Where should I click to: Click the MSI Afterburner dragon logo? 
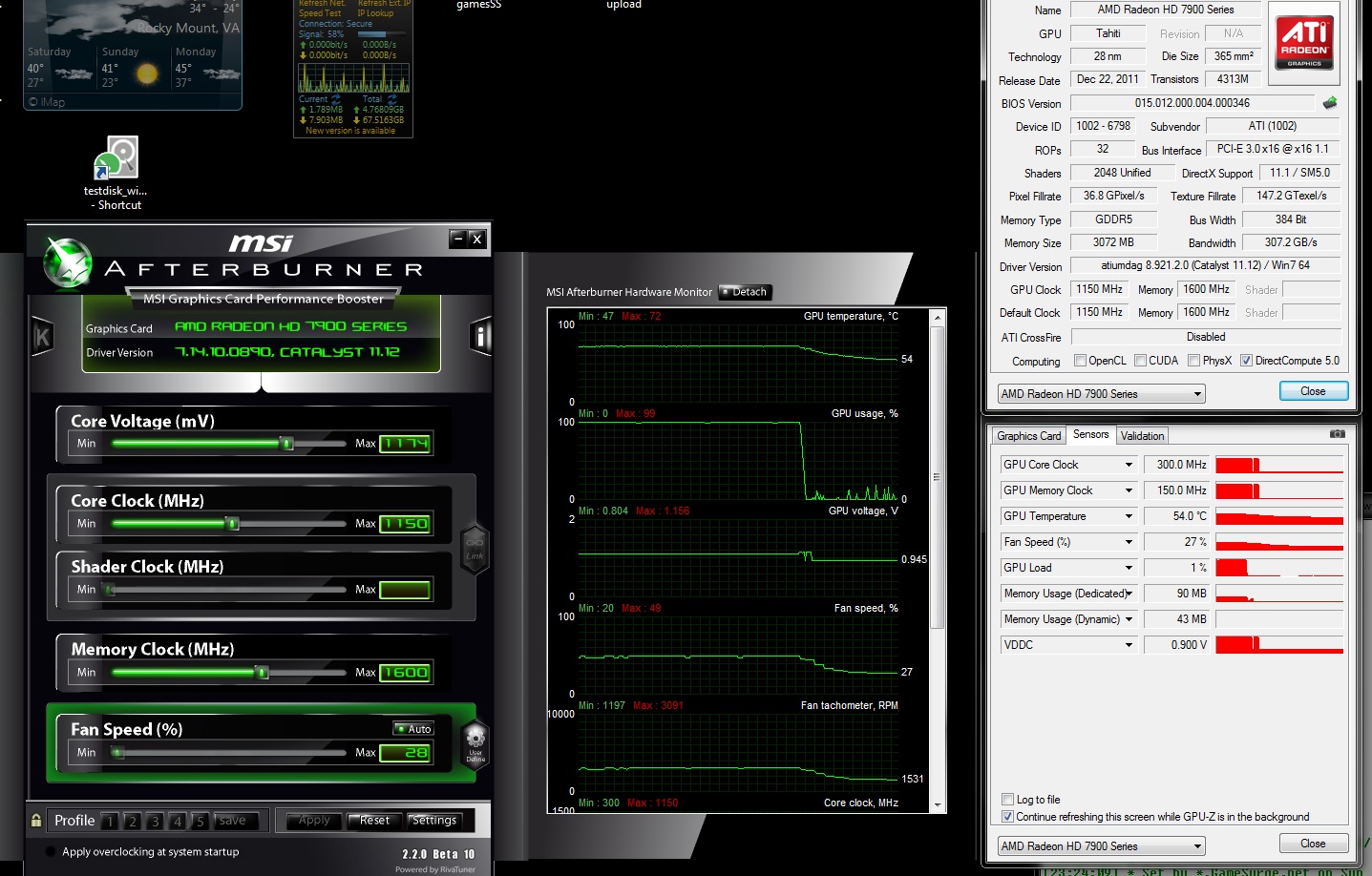tap(68, 261)
